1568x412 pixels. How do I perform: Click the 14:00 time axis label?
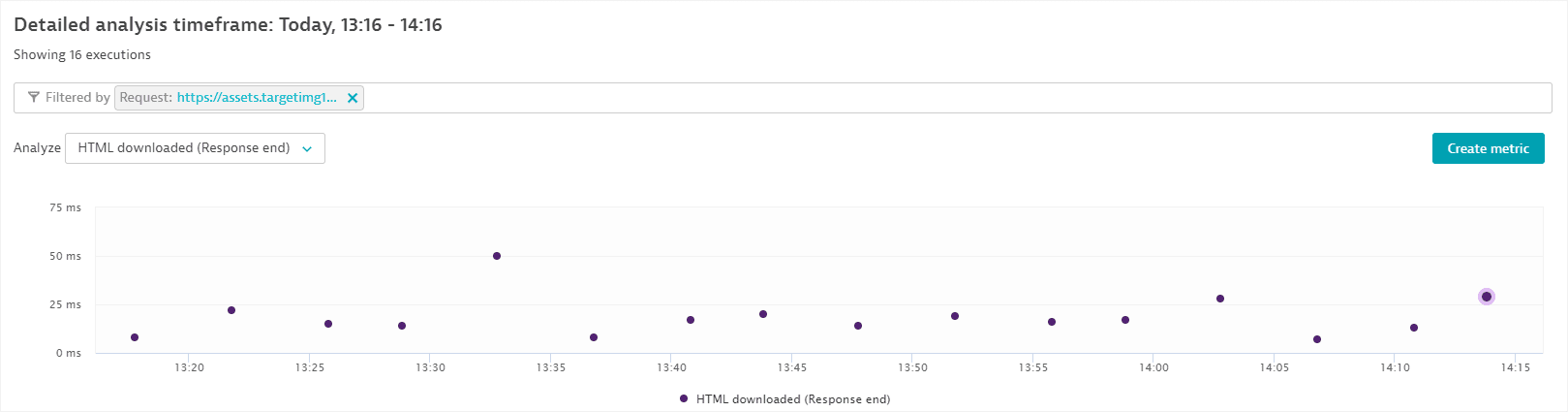[1153, 367]
